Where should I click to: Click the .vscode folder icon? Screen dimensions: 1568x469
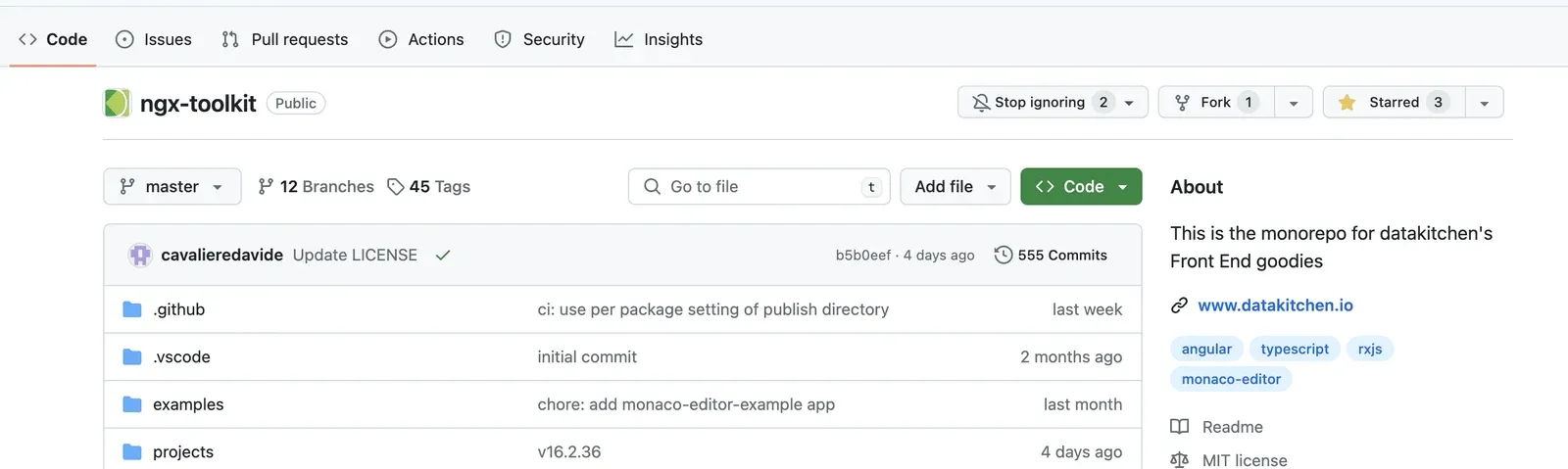[132, 356]
